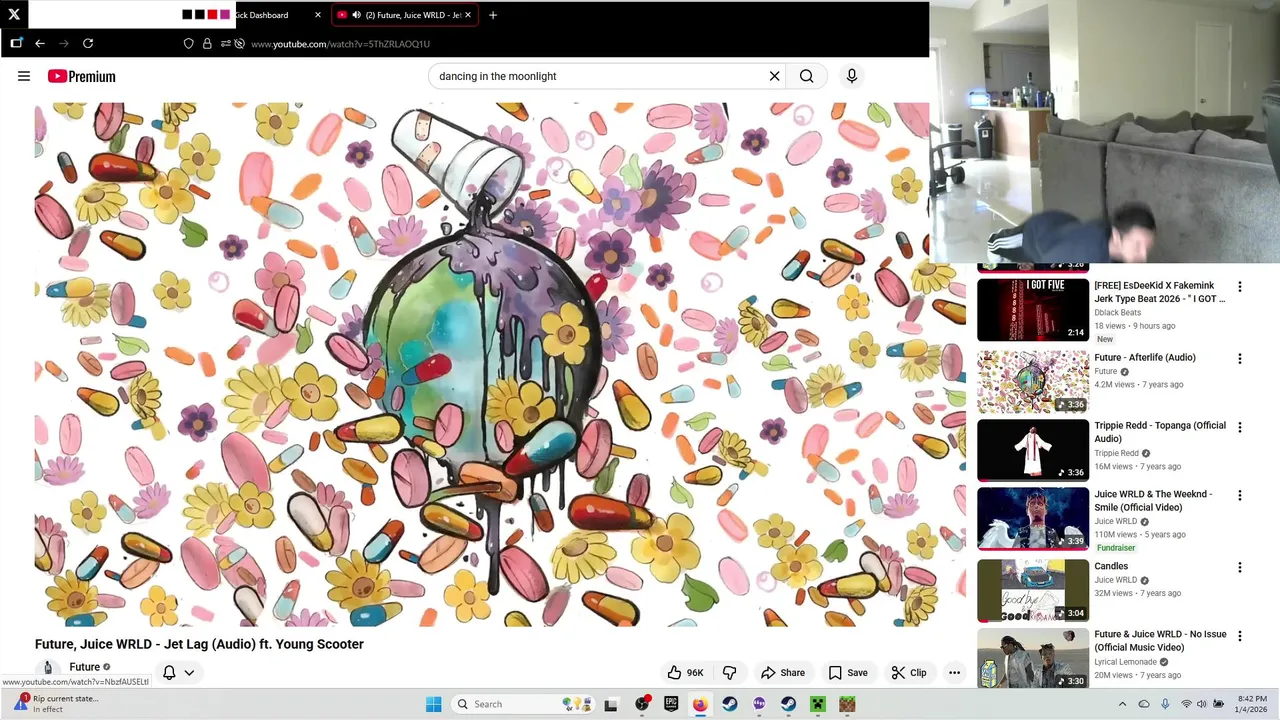Reload the current page
1280x720 pixels.
coord(88,43)
